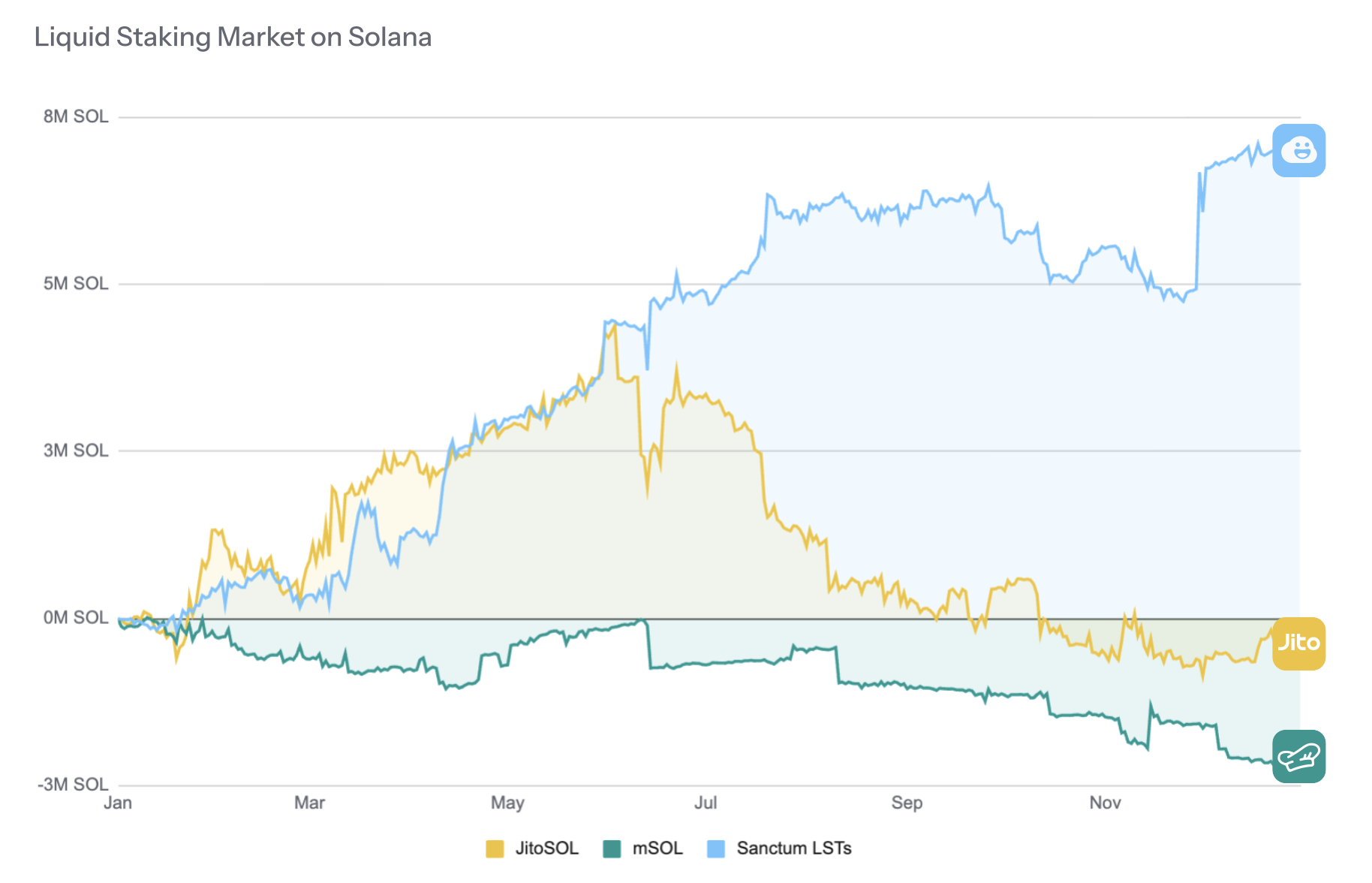Click the May x-axis tick label
1372x883 pixels.
pyautogui.click(x=507, y=803)
